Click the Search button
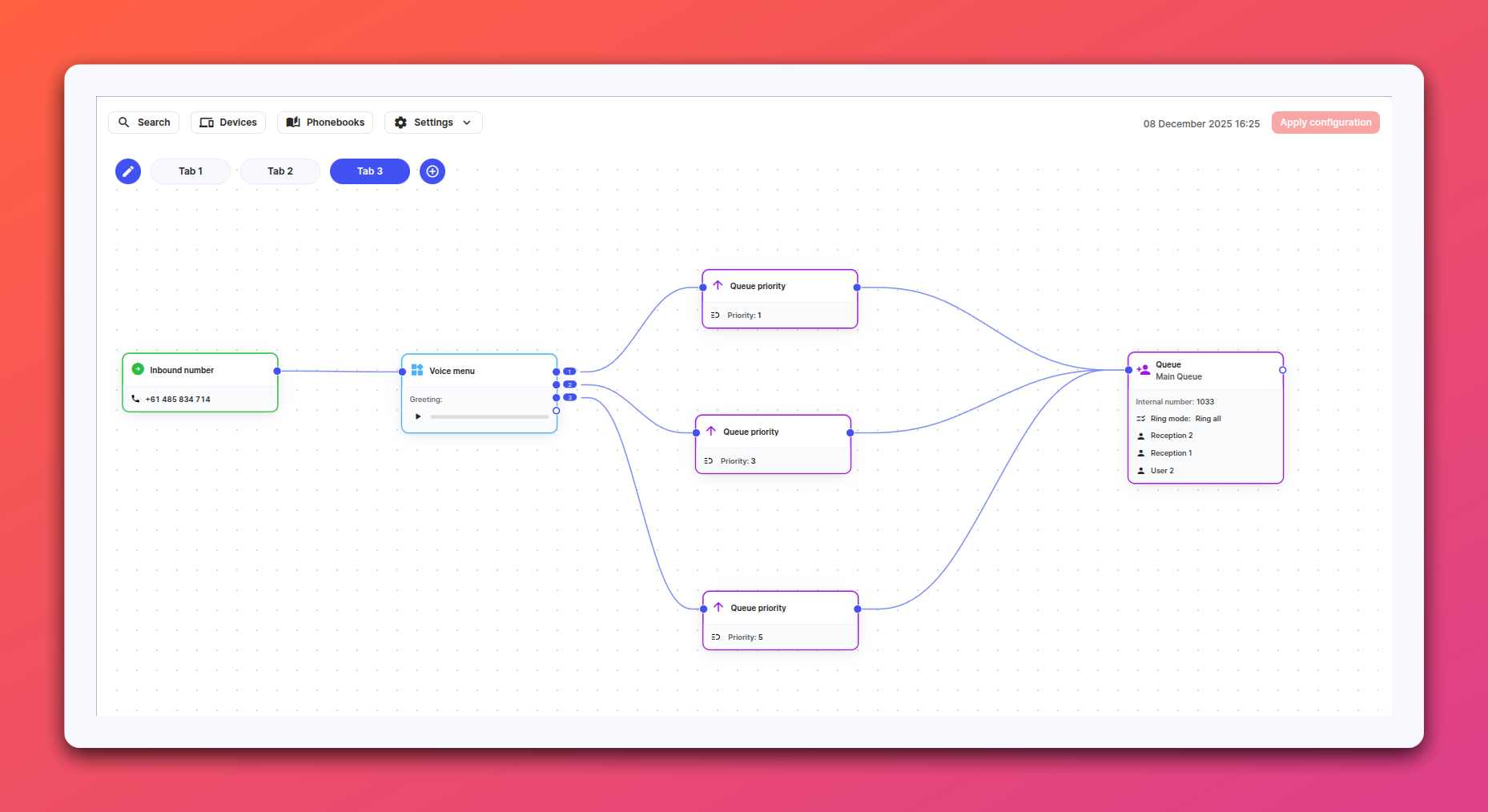Screen dimensions: 1488x812 pos(144,123)
